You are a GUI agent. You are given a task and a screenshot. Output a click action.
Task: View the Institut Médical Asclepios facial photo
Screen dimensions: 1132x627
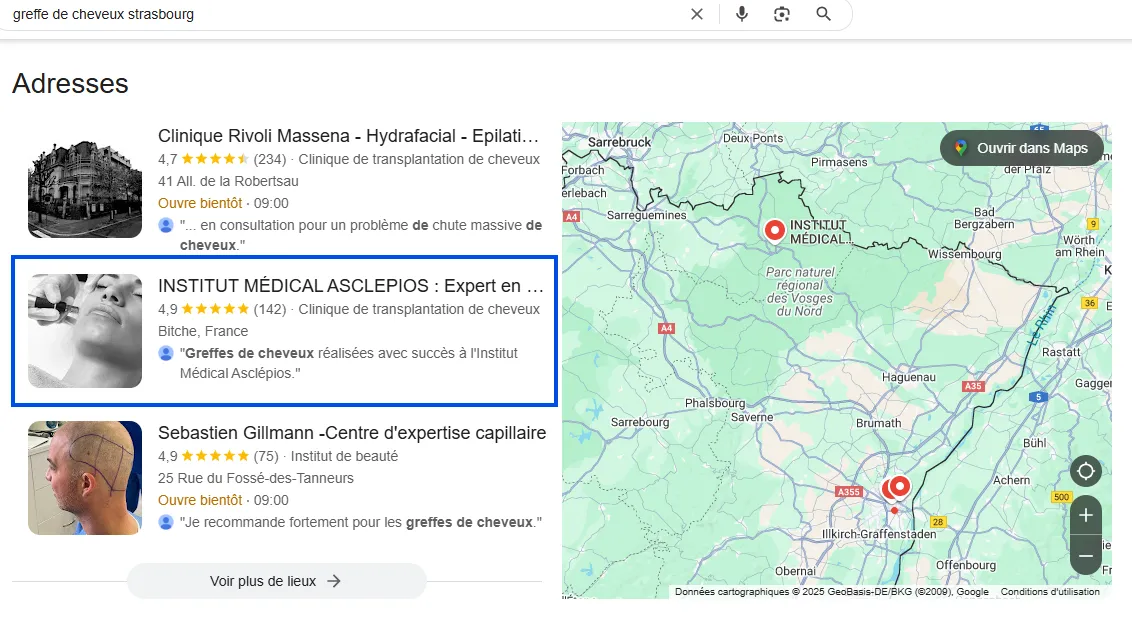click(85, 331)
